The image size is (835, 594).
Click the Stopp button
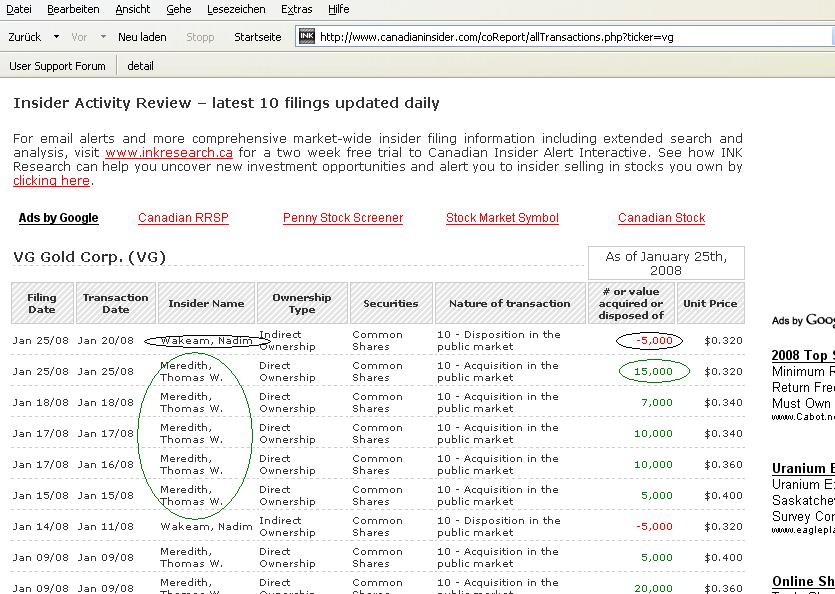200,37
